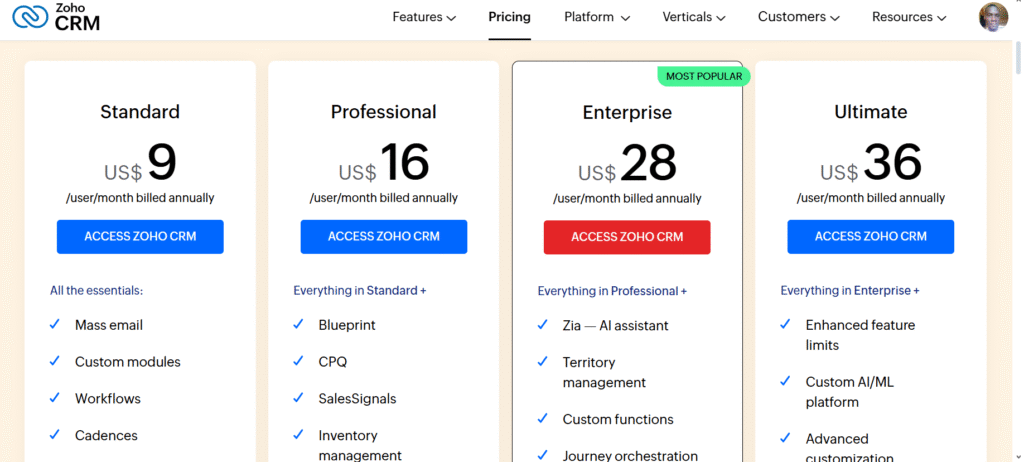Click the Mass email feature
This screenshot has height=462, width=1024.
[x=108, y=325]
